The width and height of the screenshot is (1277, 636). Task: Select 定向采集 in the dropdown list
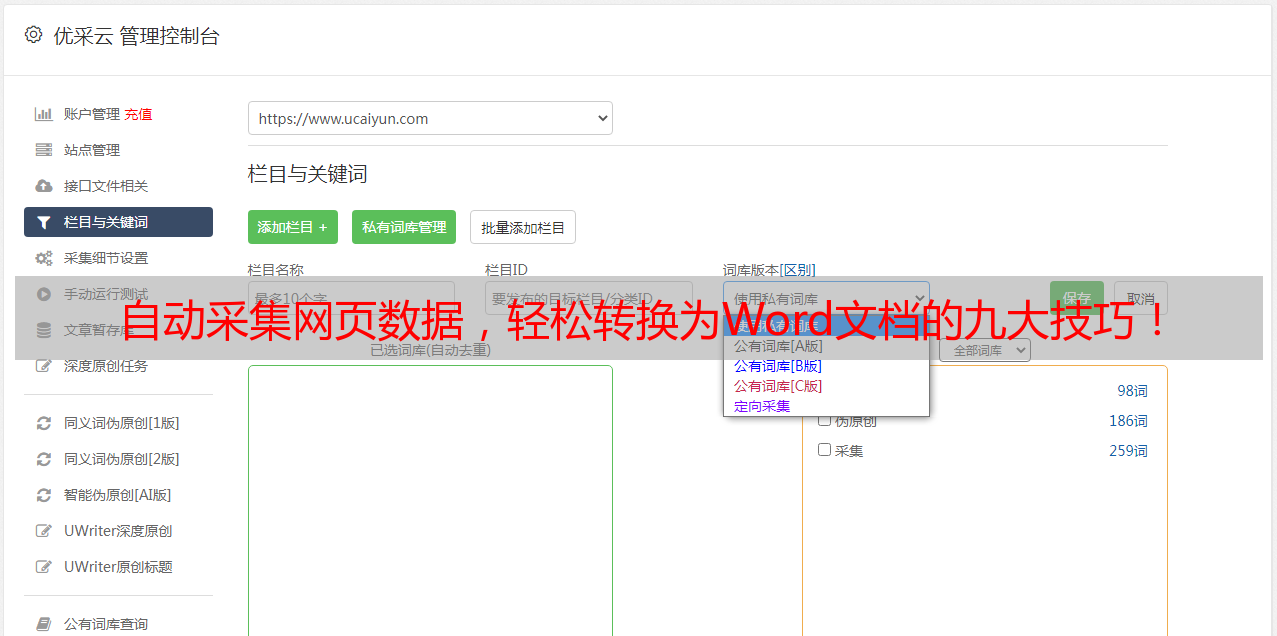click(x=762, y=406)
